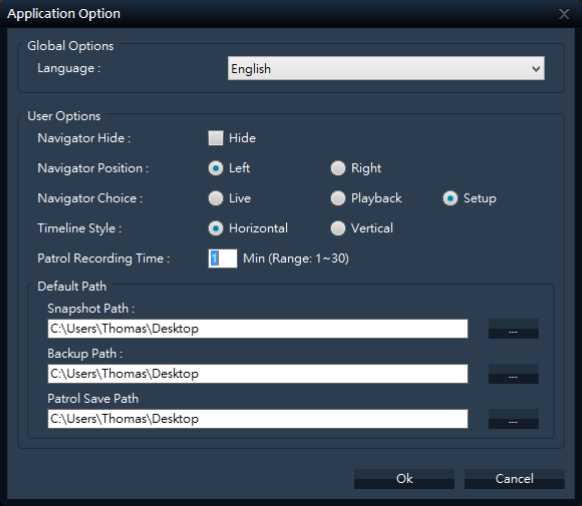This screenshot has width=582, height=506.
Task: Open the Language dropdown
Action: (x=386, y=68)
